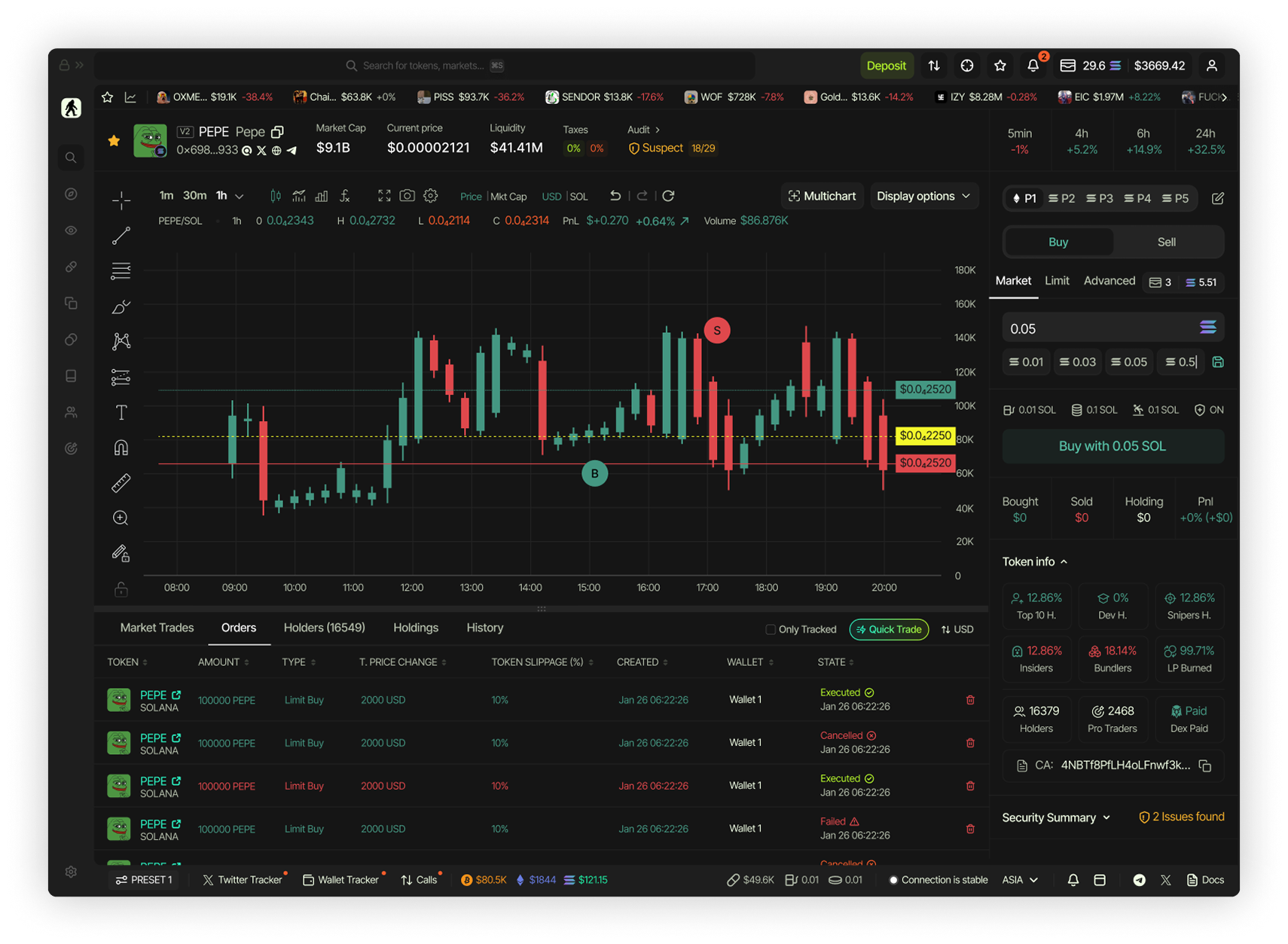Open the Display options dropdown
The height and width of the screenshot is (944, 1288).
923,196
